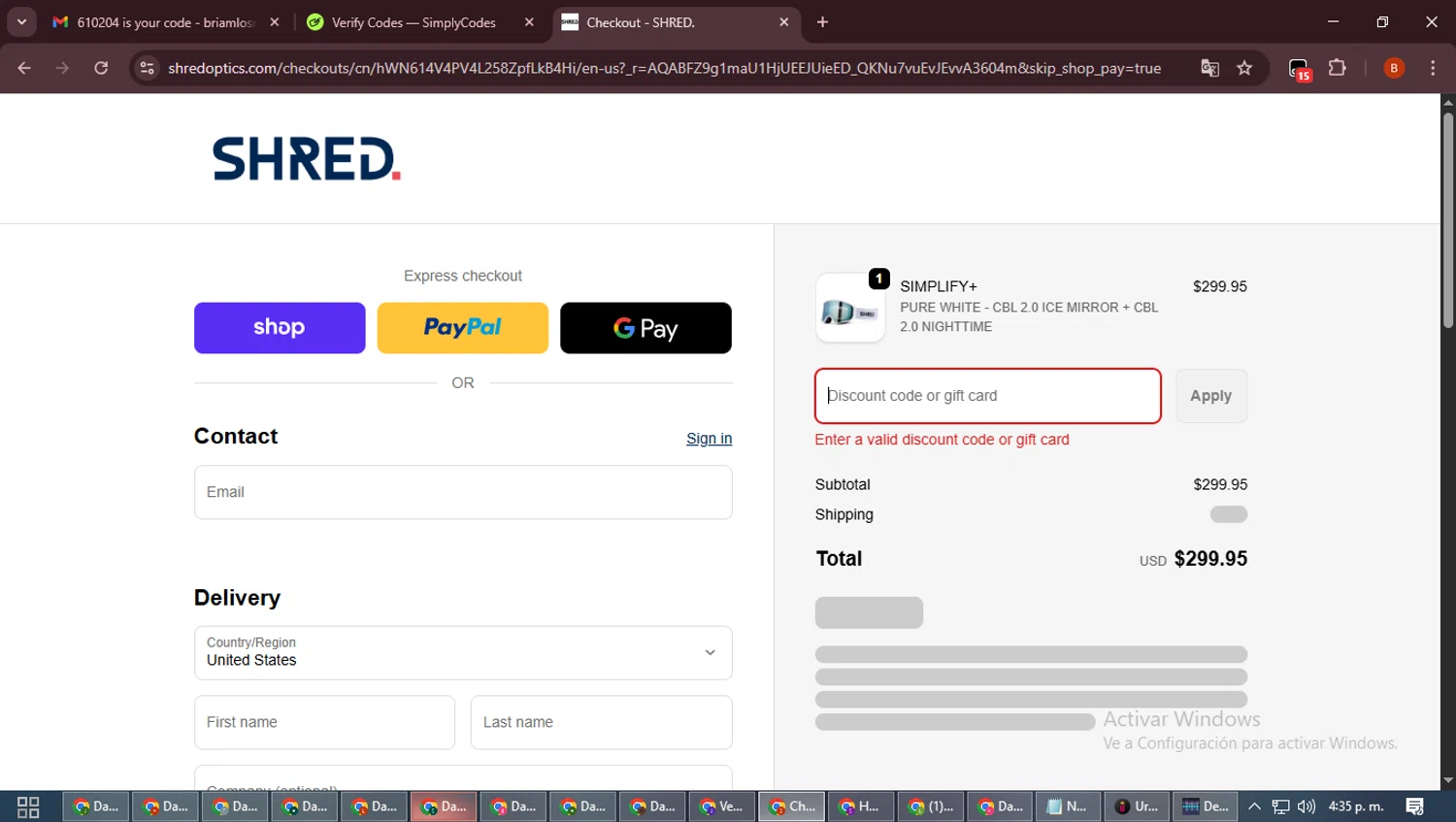The width and height of the screenshot is (1456, 822).
Task: Click the Subtotal $299.95 amount
Action: (x=1220, y=484)
